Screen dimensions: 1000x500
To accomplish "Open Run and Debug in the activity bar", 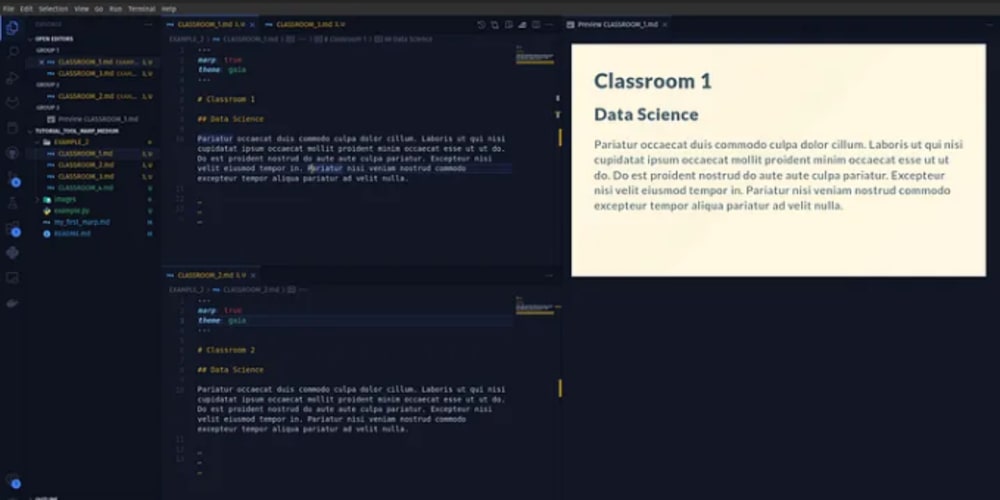I will tap(12, 78).
